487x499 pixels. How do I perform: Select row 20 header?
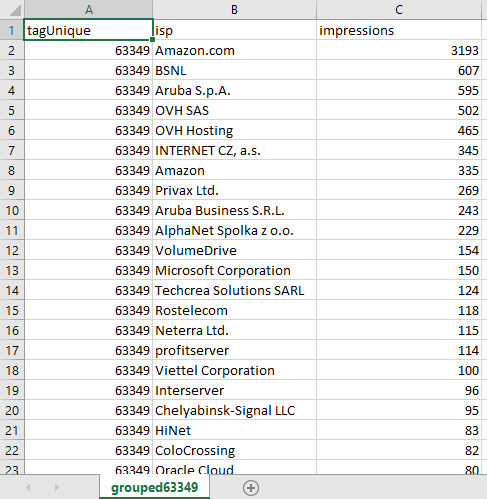pyautogui.click(x=12, y=410)
